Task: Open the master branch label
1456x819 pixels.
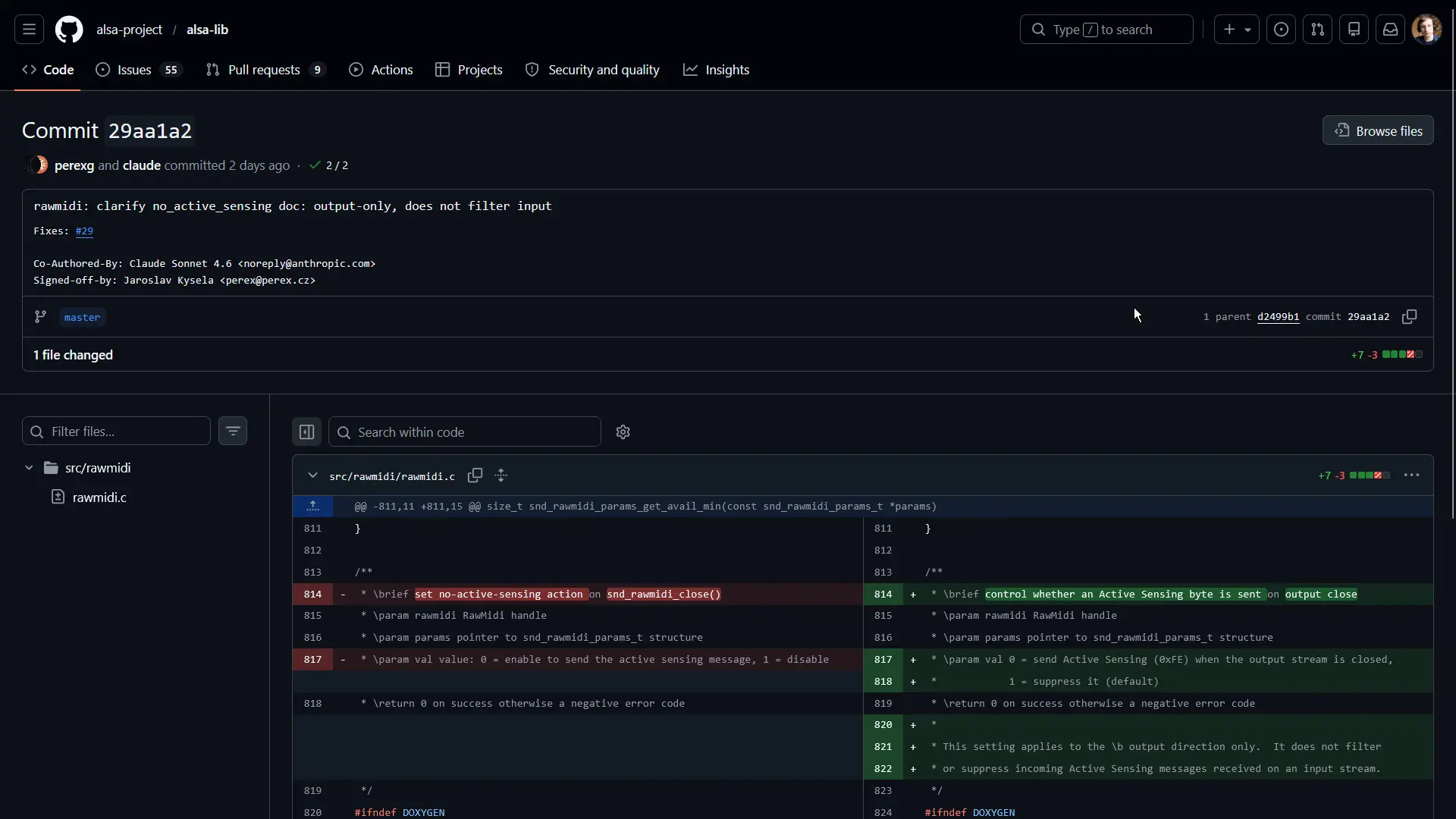Action: [82, 317]
